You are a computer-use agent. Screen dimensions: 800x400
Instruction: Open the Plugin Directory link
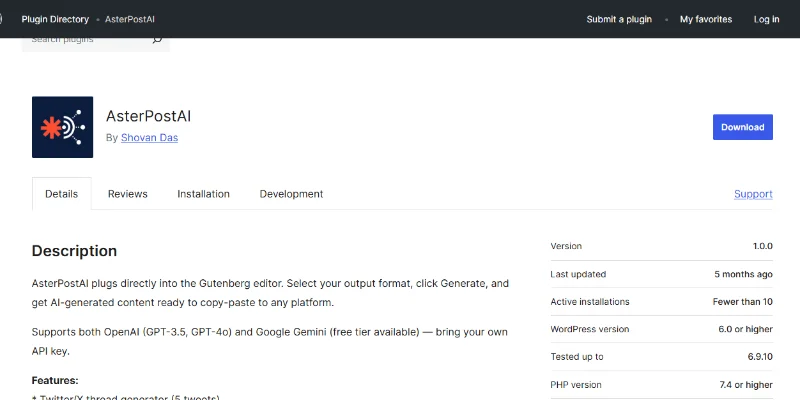[55, 19]
